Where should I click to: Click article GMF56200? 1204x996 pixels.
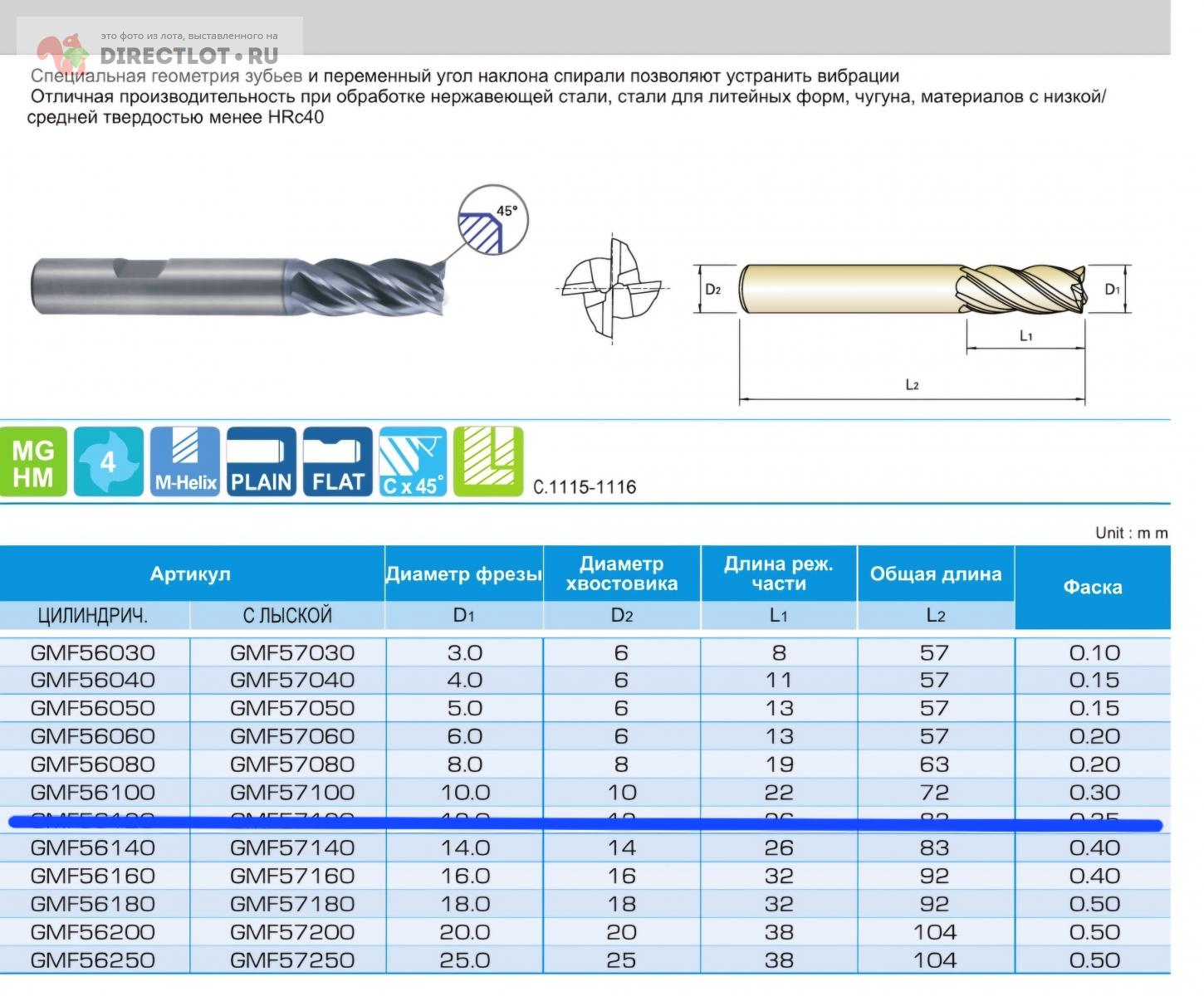[93, 932]
